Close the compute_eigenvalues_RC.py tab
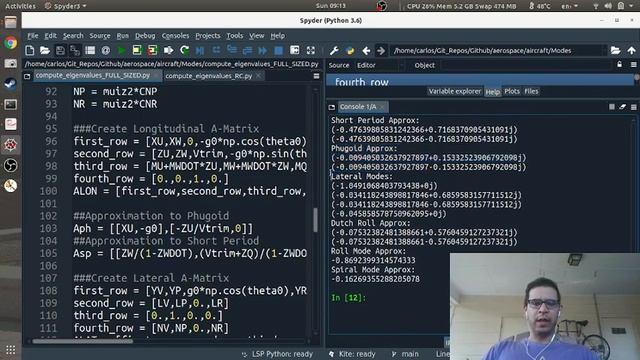 click(x=258, y=76)
